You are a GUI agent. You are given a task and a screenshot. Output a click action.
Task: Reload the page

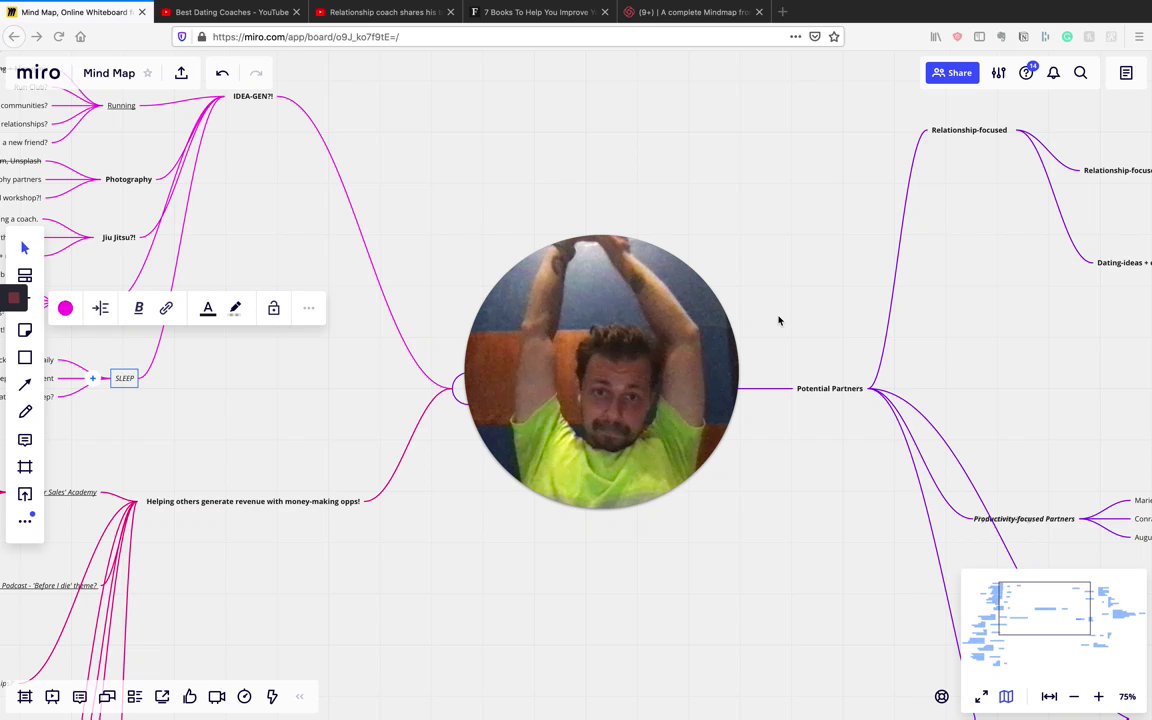click(59, 37)
